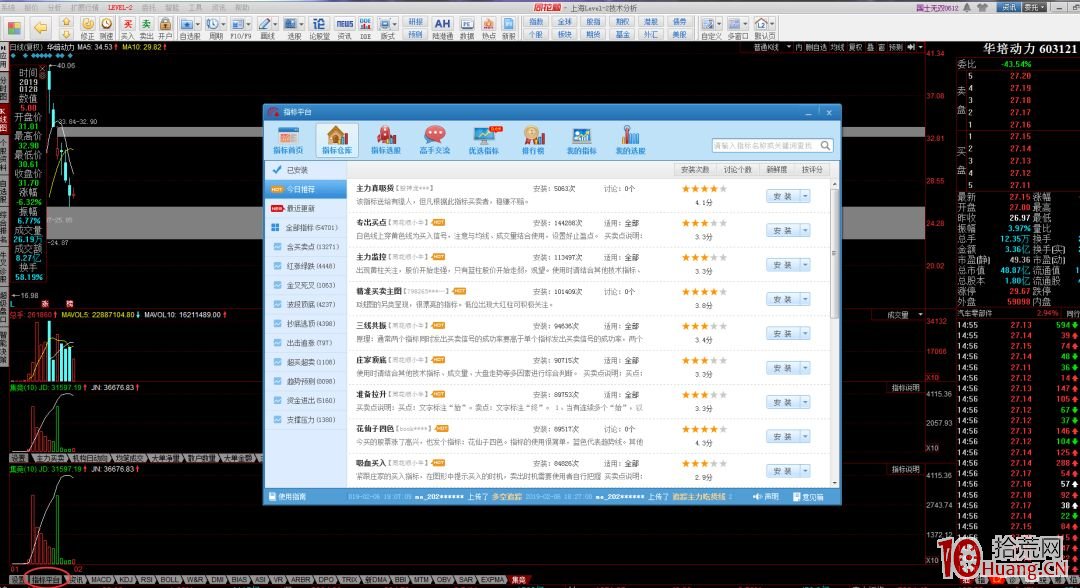The image size is (1080, 588).
Task: Sort the indicator list by 新鲜度
Action: pos(776,169)
